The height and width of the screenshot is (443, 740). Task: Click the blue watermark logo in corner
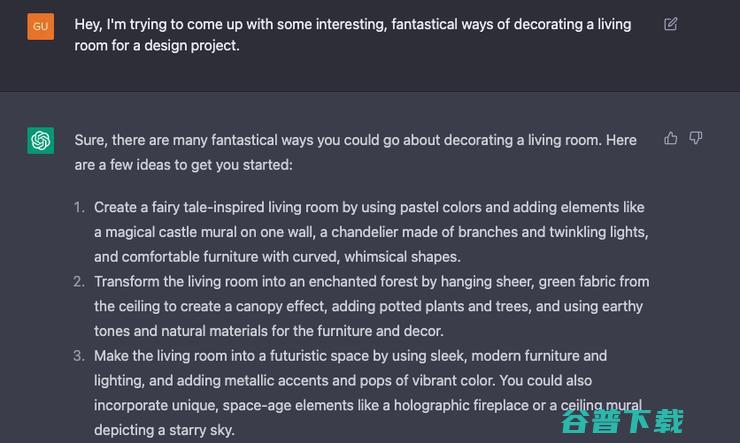(x=623, y=421)
